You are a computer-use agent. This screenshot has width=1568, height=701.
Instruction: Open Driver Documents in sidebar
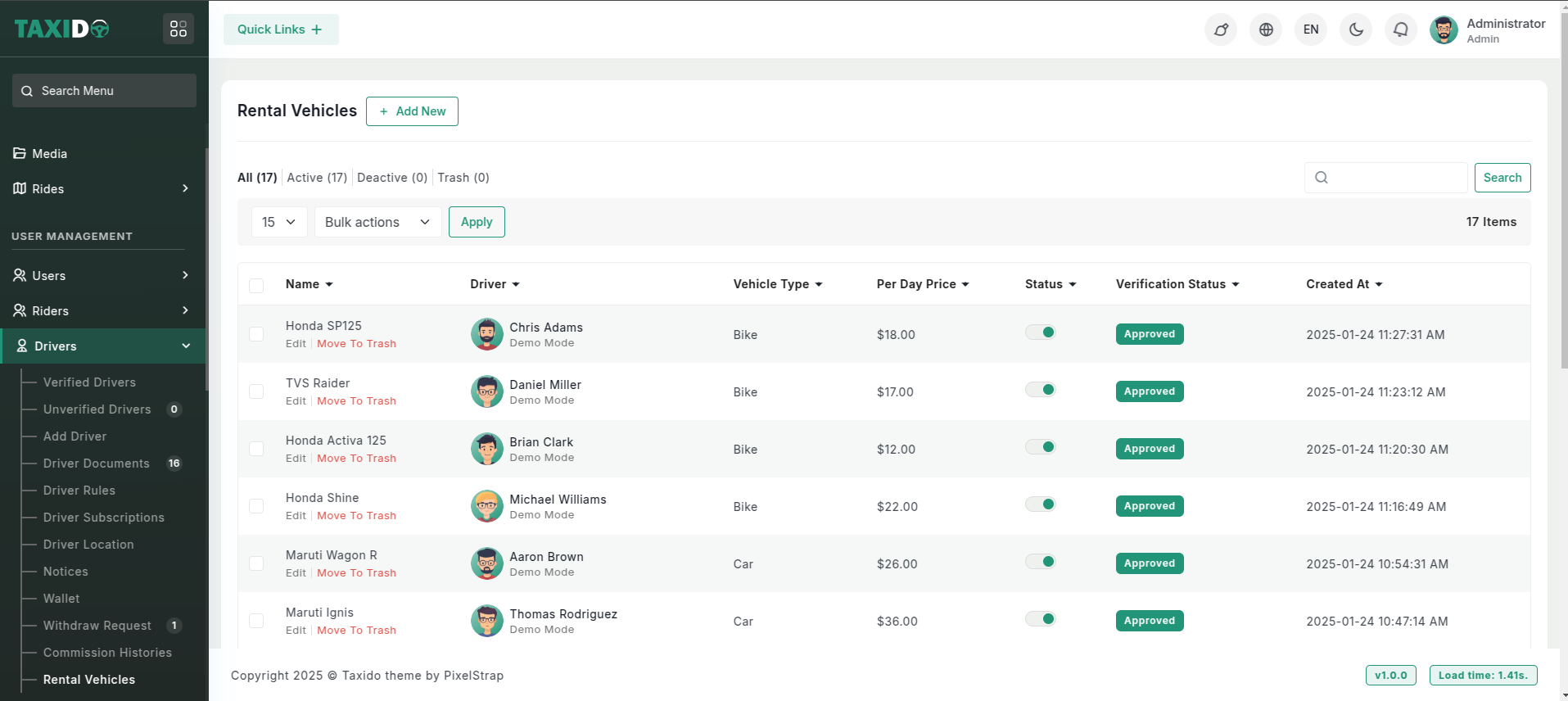(x=97, y=464)
